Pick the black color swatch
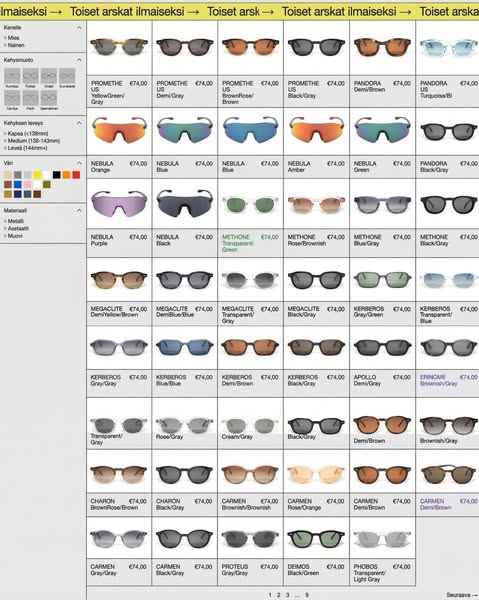Screen dimensions: 479x600 (x=57, y=175)
